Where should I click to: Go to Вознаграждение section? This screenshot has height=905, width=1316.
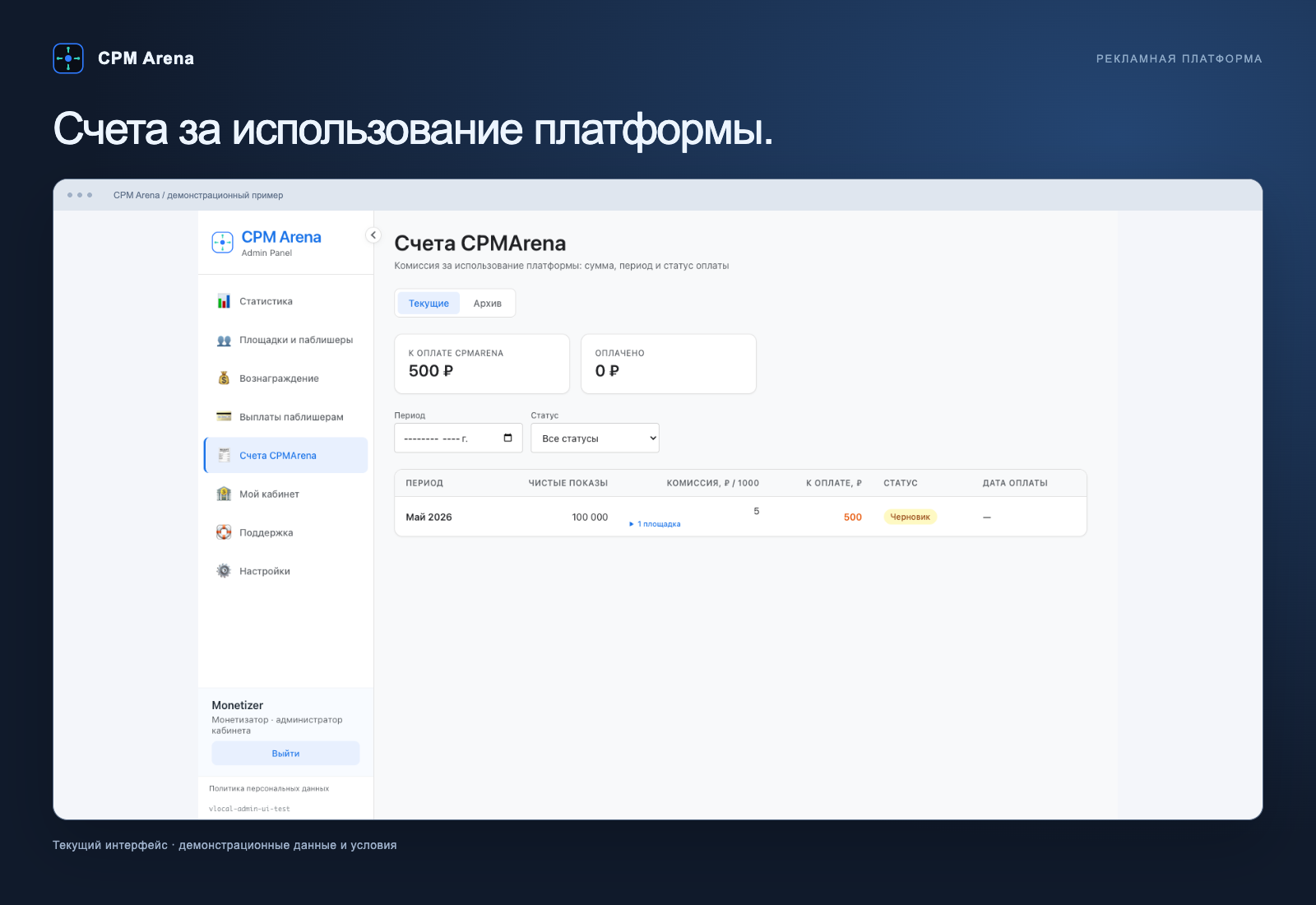coord(286,378)
